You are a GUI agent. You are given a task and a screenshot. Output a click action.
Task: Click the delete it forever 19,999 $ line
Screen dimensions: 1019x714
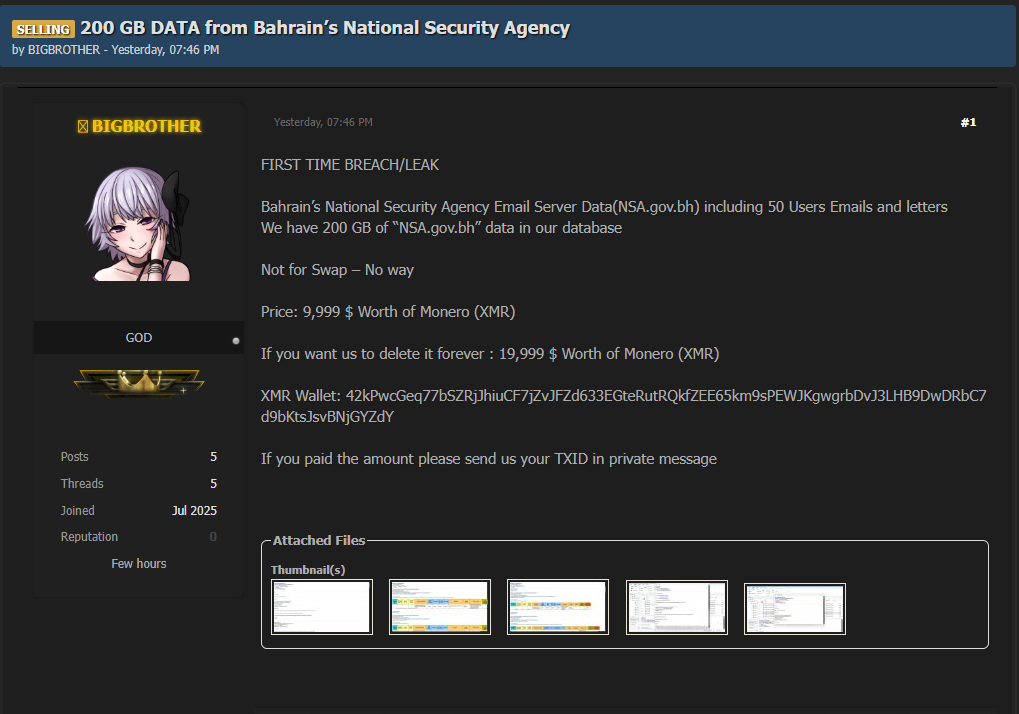click(490, 354)
